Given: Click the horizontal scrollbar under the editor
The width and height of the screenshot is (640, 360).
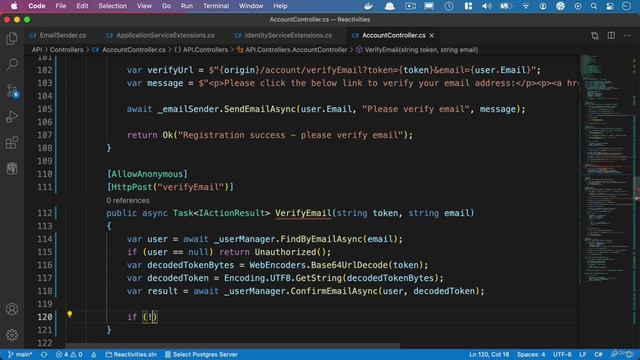Looking at the screenshot, I should pyautogui.click(x=233, y=346).
